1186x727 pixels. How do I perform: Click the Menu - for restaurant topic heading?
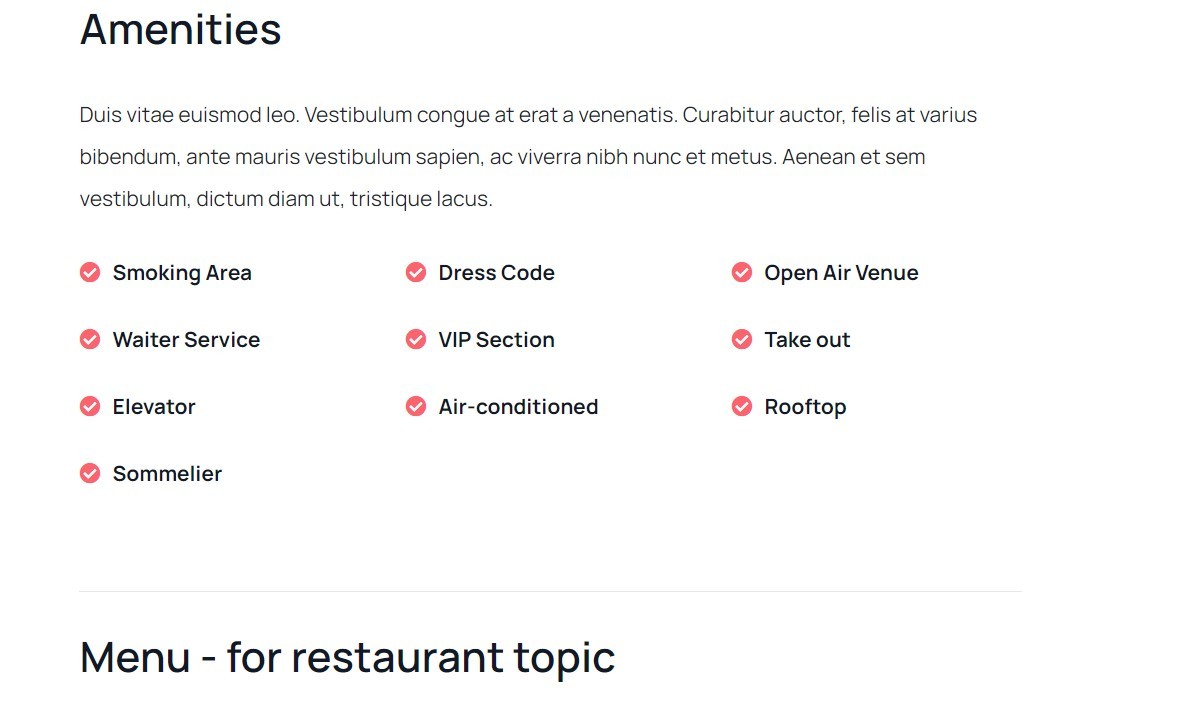[x=347, y=657]
